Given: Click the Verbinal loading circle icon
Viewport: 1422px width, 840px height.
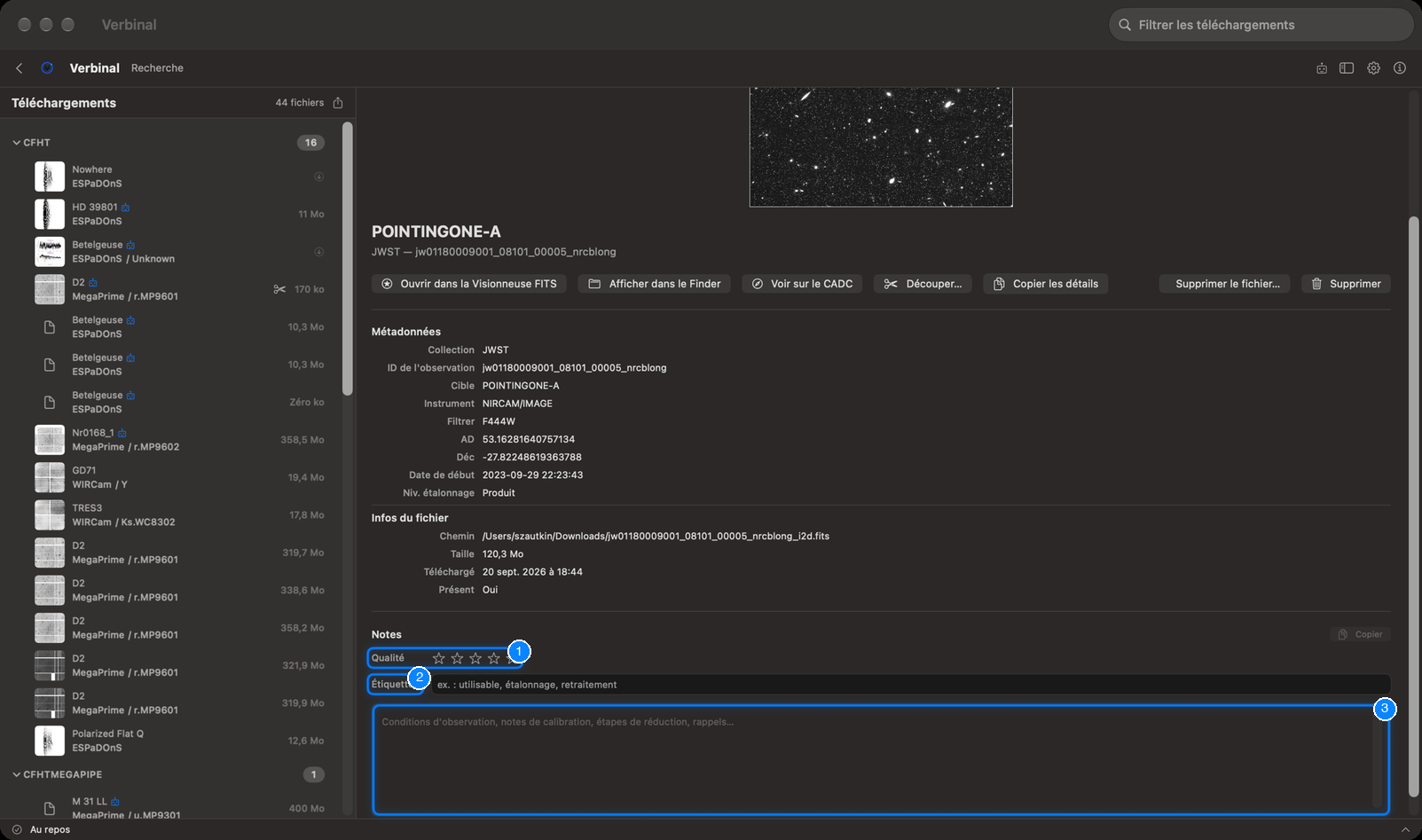Looking at the screenshot, I should (x=47, y=68).
